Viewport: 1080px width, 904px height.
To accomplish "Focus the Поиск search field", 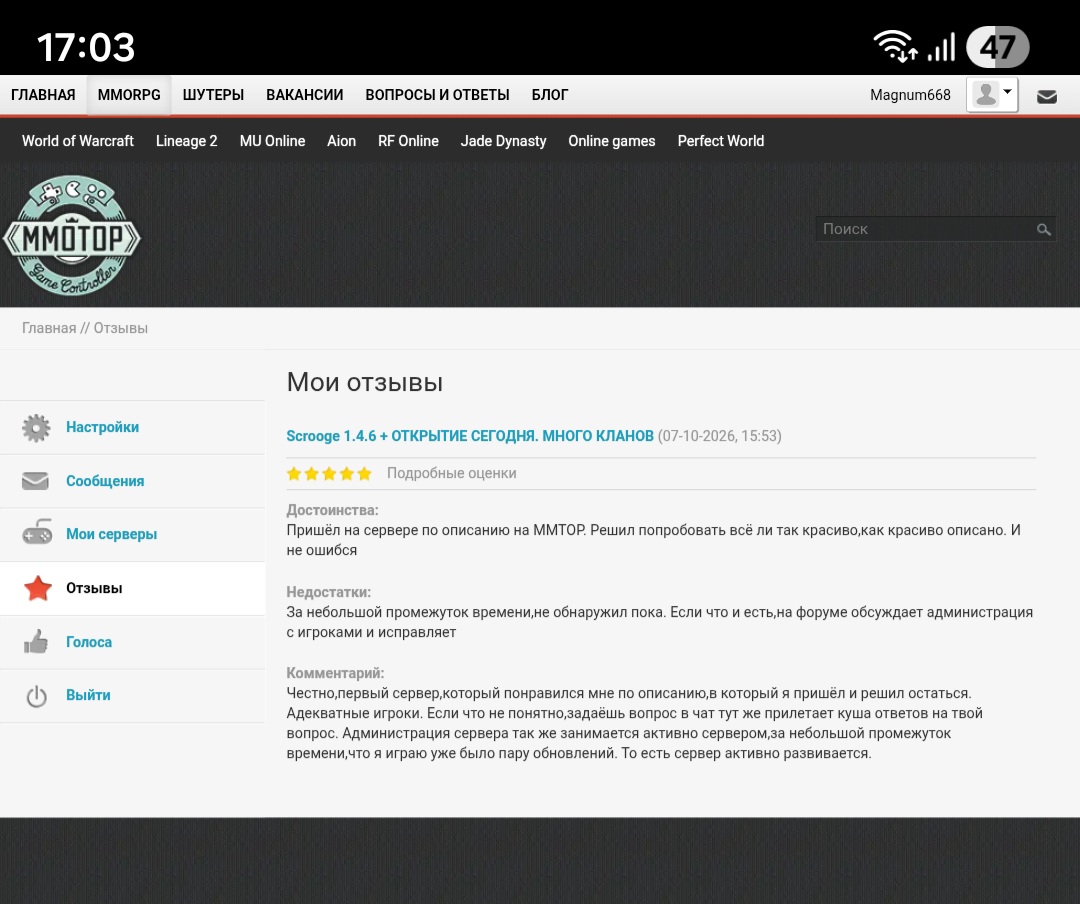I will [x=935, y=229].
